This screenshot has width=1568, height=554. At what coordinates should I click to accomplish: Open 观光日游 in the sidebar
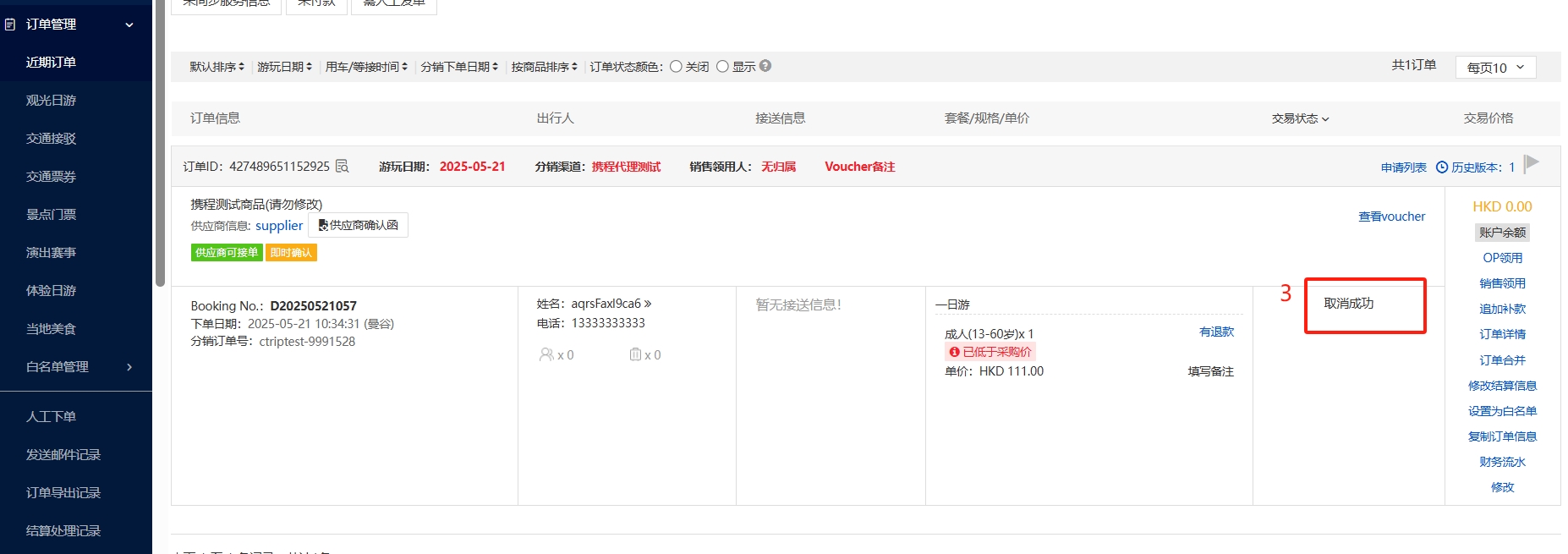(51, 101)
